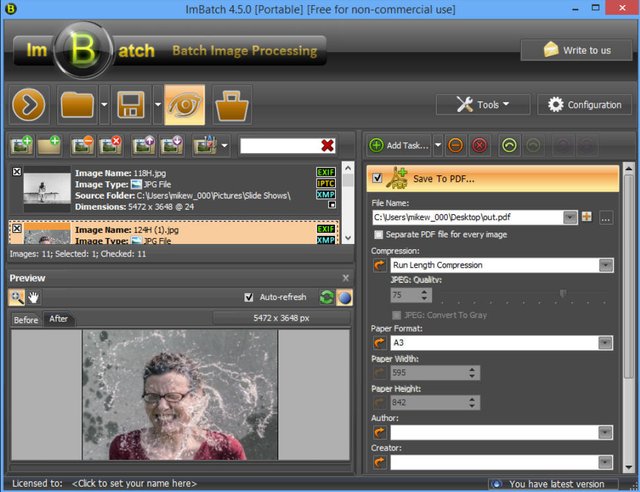Enable Separate PDF file for every image

tap(379, 234)
